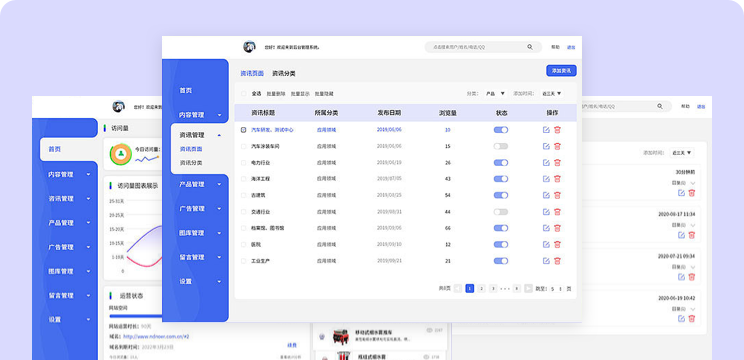Delete the 交通行业 row

coord(557,212)
